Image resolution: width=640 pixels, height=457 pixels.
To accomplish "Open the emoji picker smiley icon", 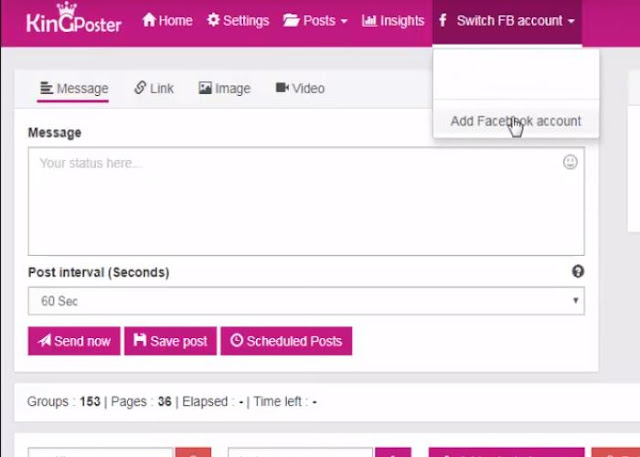I will point(570,162).
